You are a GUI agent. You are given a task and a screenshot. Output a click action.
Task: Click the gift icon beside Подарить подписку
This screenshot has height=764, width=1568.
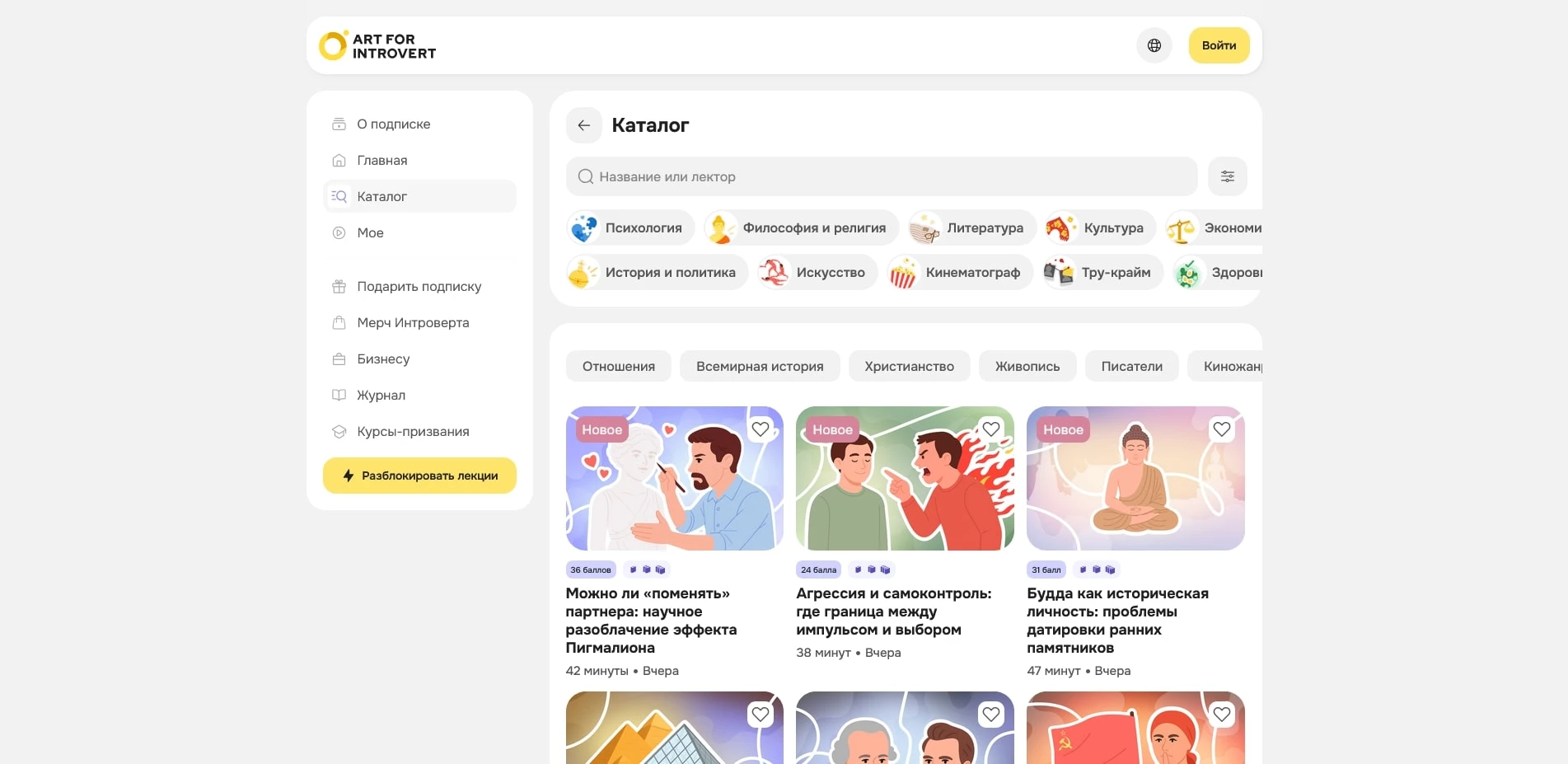(x=338, y=286)
